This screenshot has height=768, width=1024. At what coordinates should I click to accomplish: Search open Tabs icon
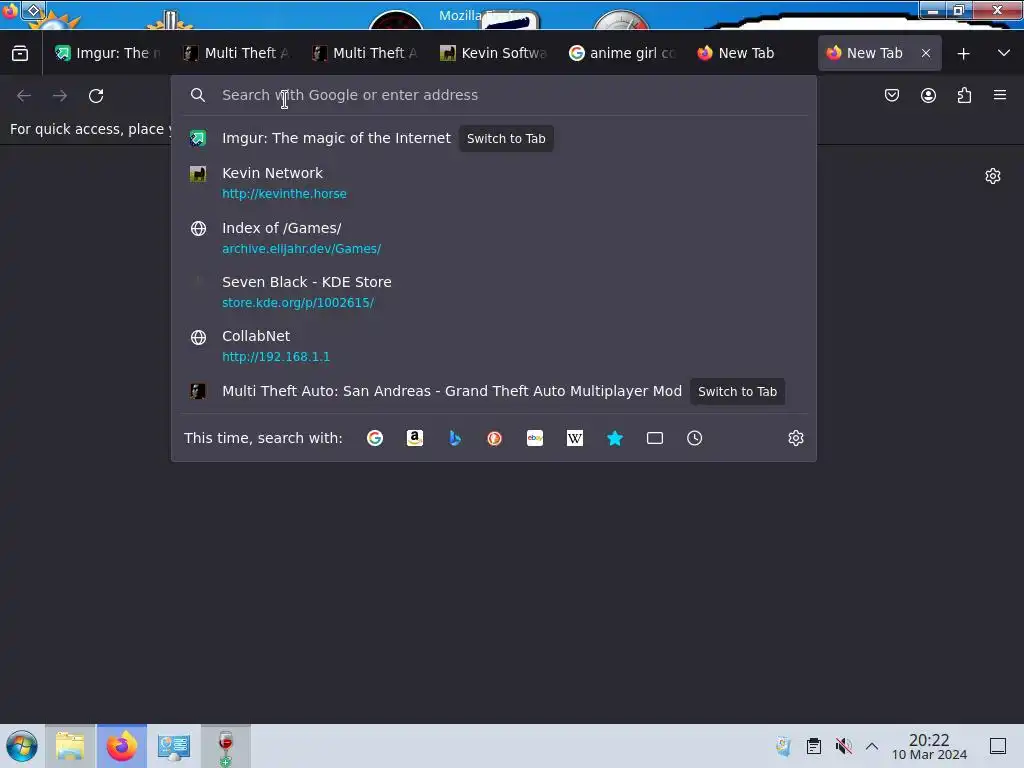pos(655,438)
